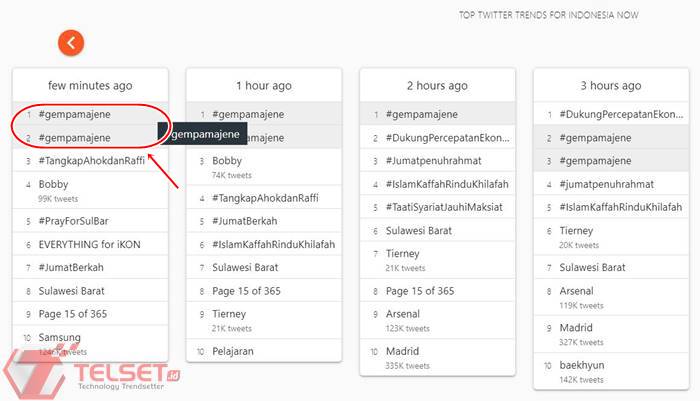Screen dimensions: 700x401
Task: Open Bobby trend in 1 hour ago column
Action: point(227,160)
